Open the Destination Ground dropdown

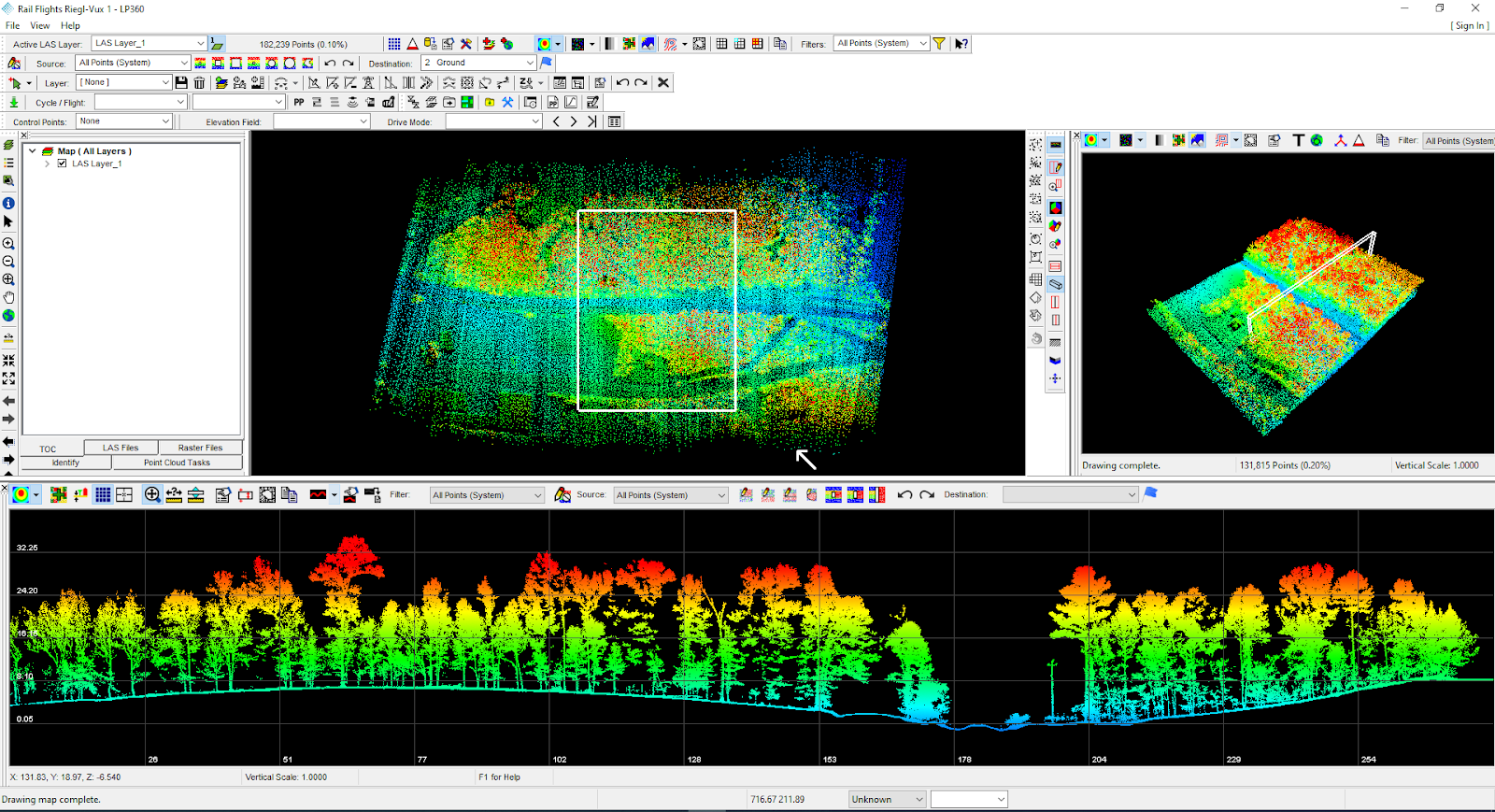(x=530, y=64)
